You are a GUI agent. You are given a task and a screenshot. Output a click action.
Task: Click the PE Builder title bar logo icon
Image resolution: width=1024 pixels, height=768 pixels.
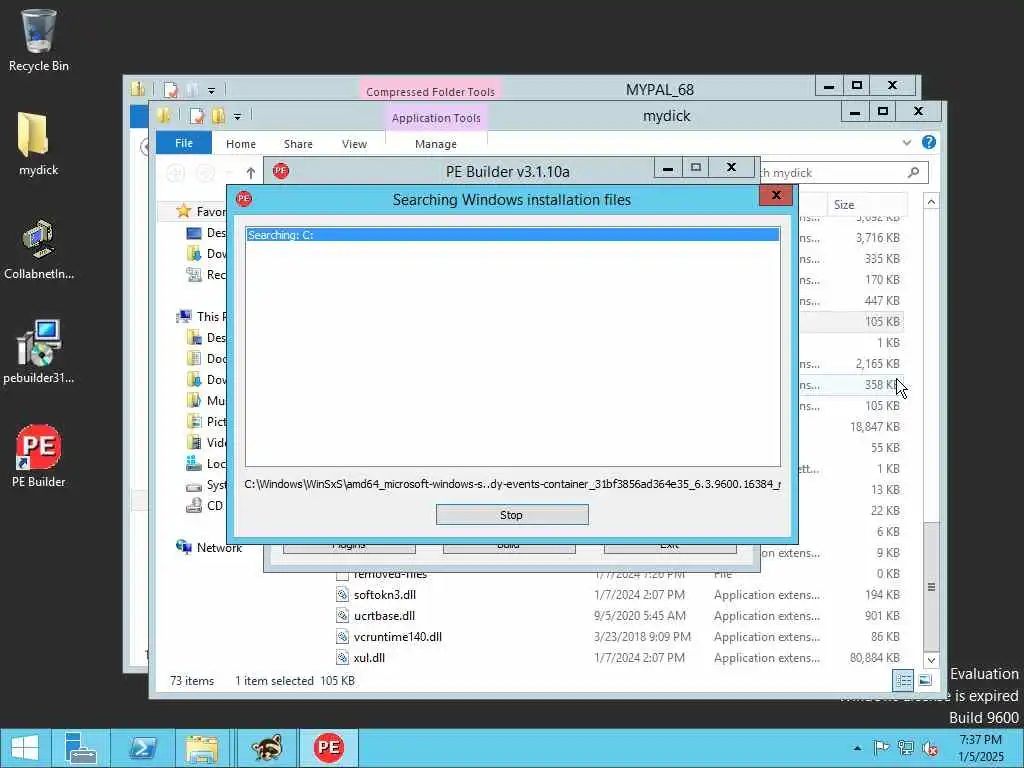(281, 171)
